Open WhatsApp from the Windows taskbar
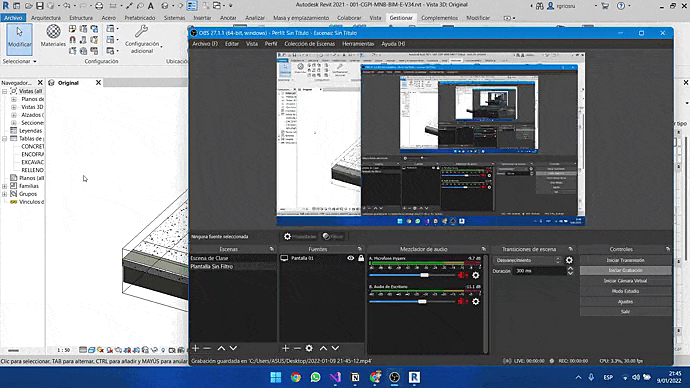 [316, 377]
